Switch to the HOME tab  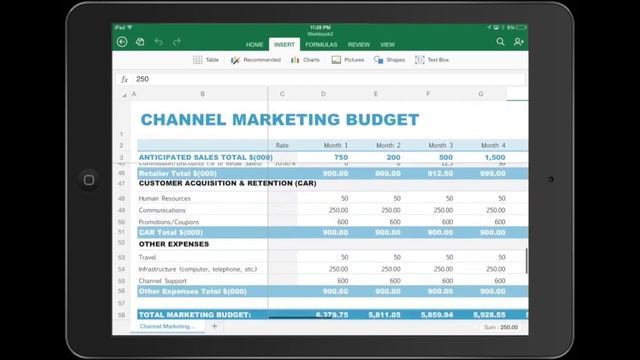tap(254, 44)
